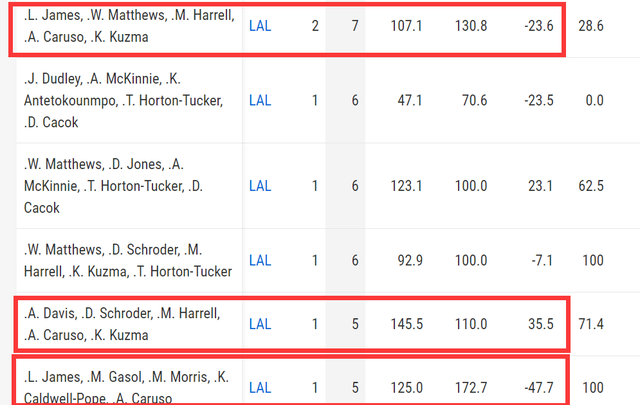Select lineup W. Matthews, D. Schroder, M. Harrell
The width and height of the screenshot is (640, 405).
tap(128, 260)
